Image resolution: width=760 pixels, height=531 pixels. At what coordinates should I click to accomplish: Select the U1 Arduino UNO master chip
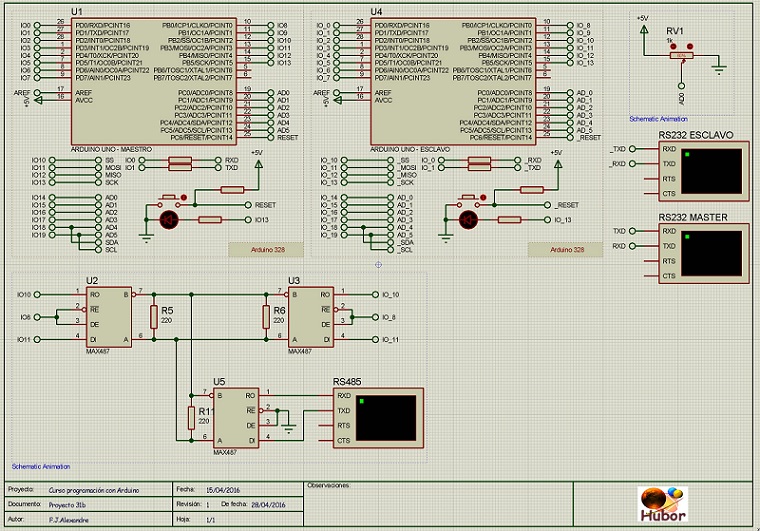click(x=154, y=81)
